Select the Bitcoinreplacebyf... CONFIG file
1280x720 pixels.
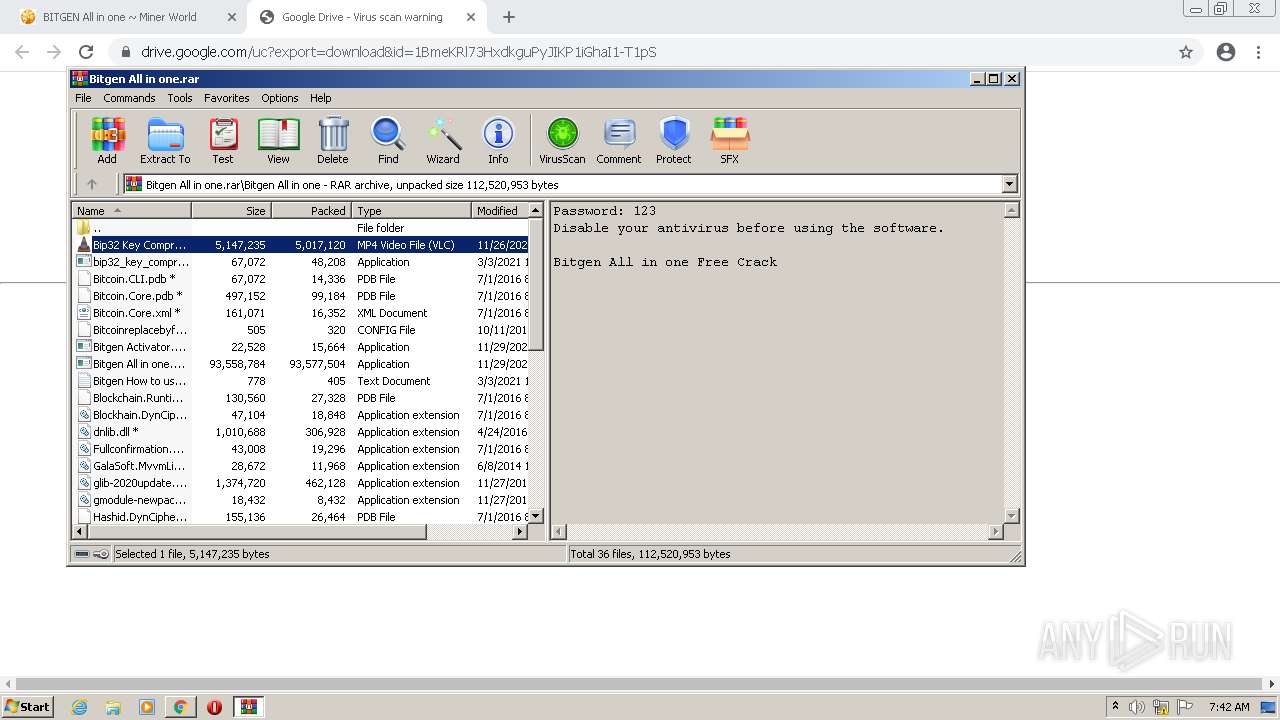point(300,330)
